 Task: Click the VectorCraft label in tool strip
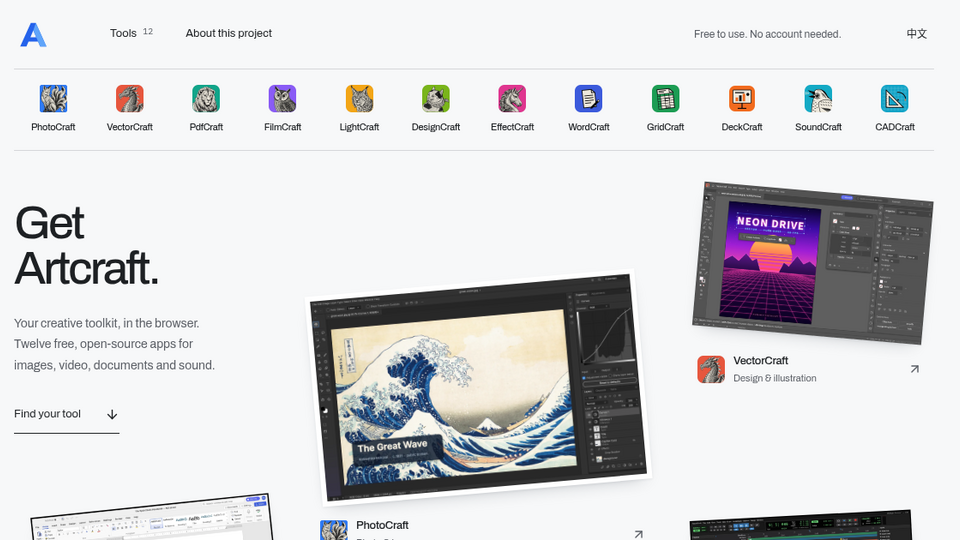(x=130, y=127)
